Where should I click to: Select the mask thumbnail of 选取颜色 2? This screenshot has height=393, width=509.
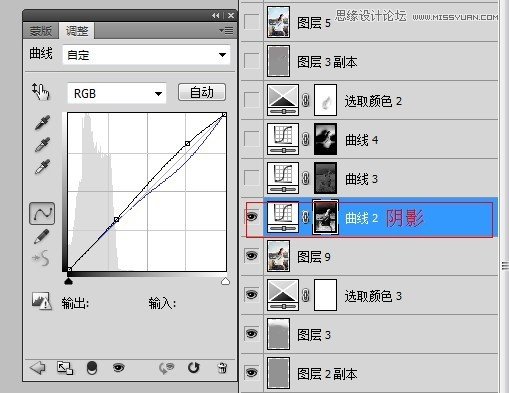click(326, 100)
